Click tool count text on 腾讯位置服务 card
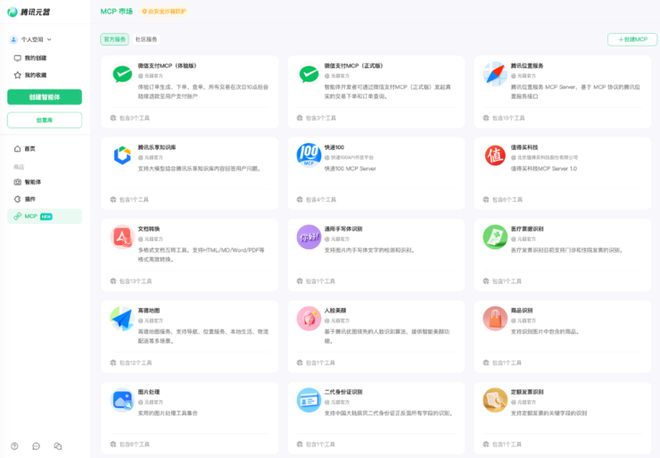This screenshot has height=458, width=660. click(x=508, y=118)
